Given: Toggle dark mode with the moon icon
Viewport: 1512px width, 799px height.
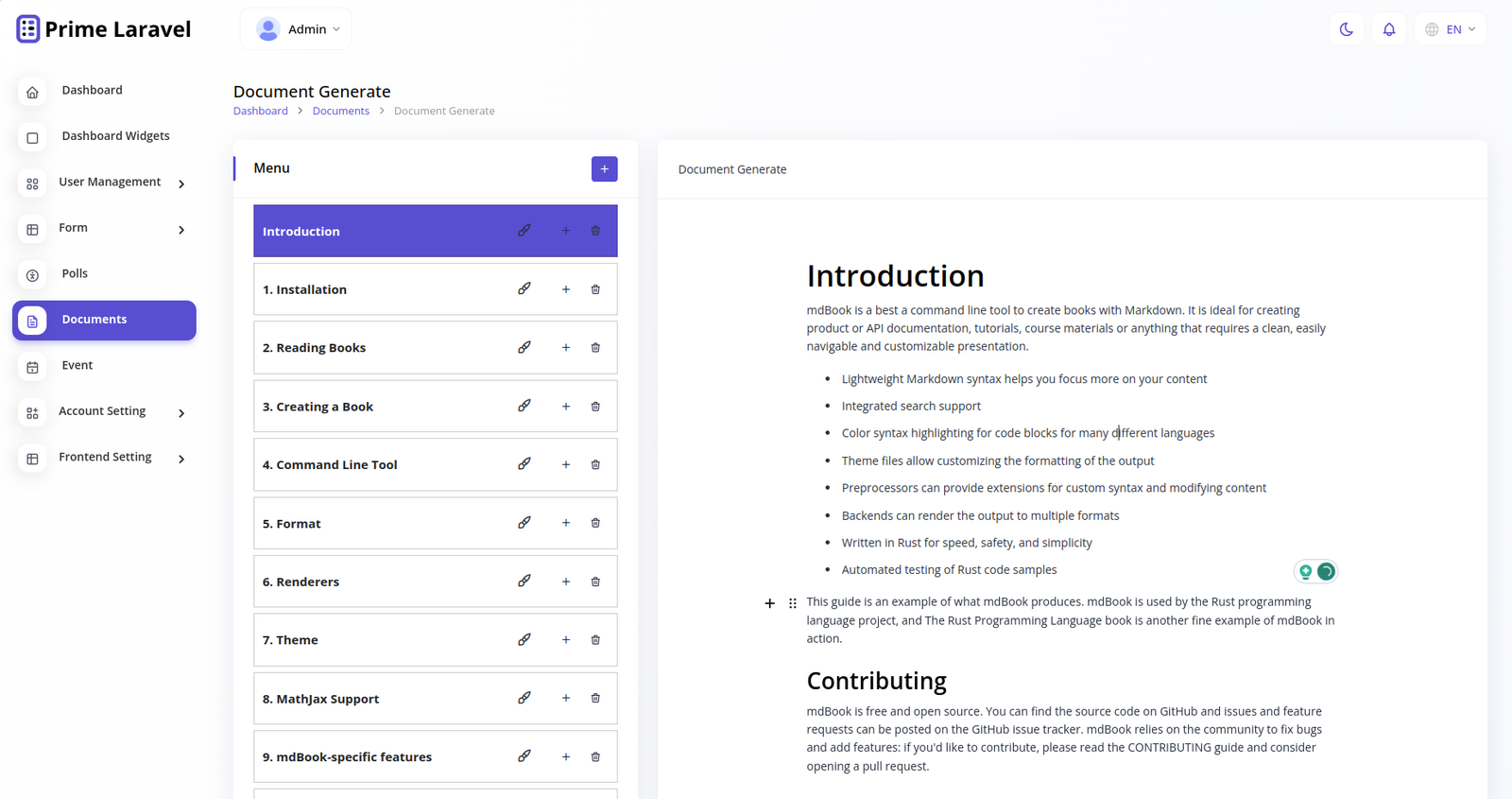Looking at the screenshot, I should 1346,29.
